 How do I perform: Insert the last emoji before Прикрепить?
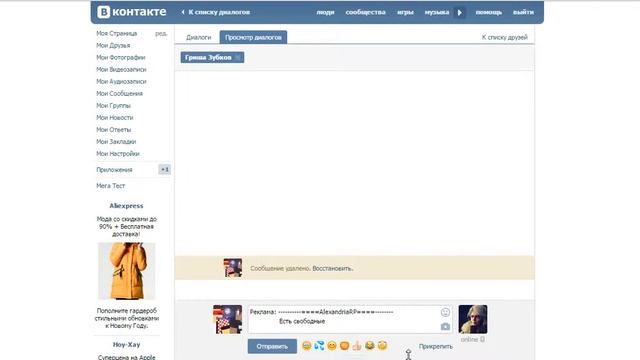[x=382, y=346]
